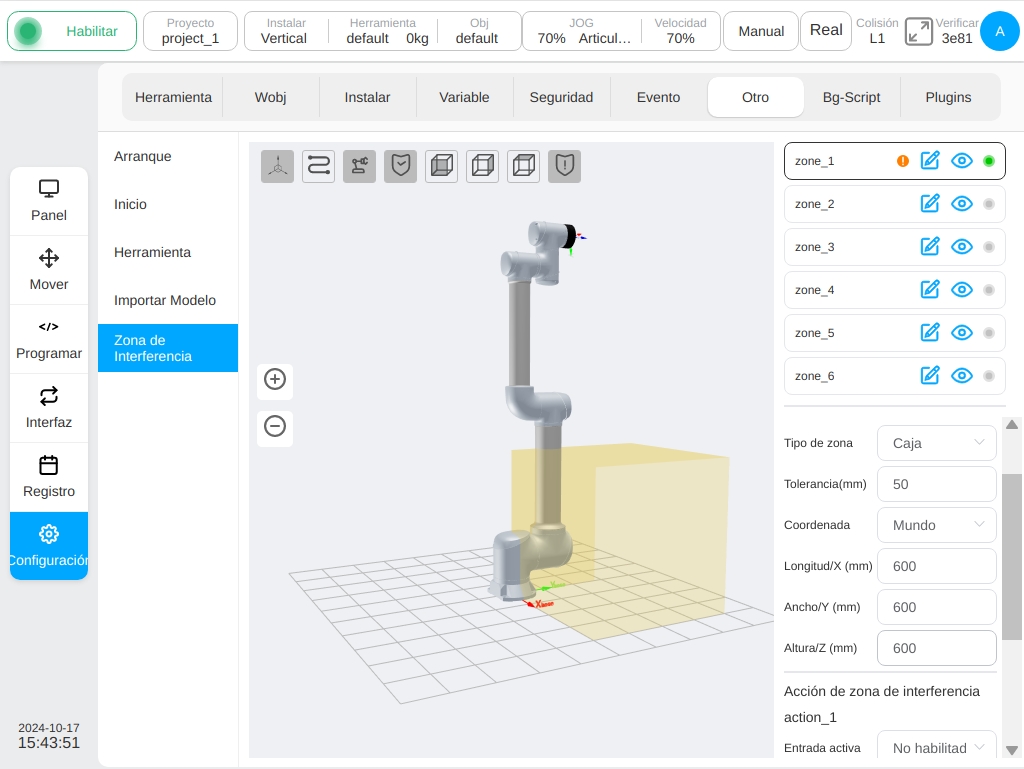Open the Importar Modelo submenu item
This screenshot has width=1024, height=769.
point(168,300)
